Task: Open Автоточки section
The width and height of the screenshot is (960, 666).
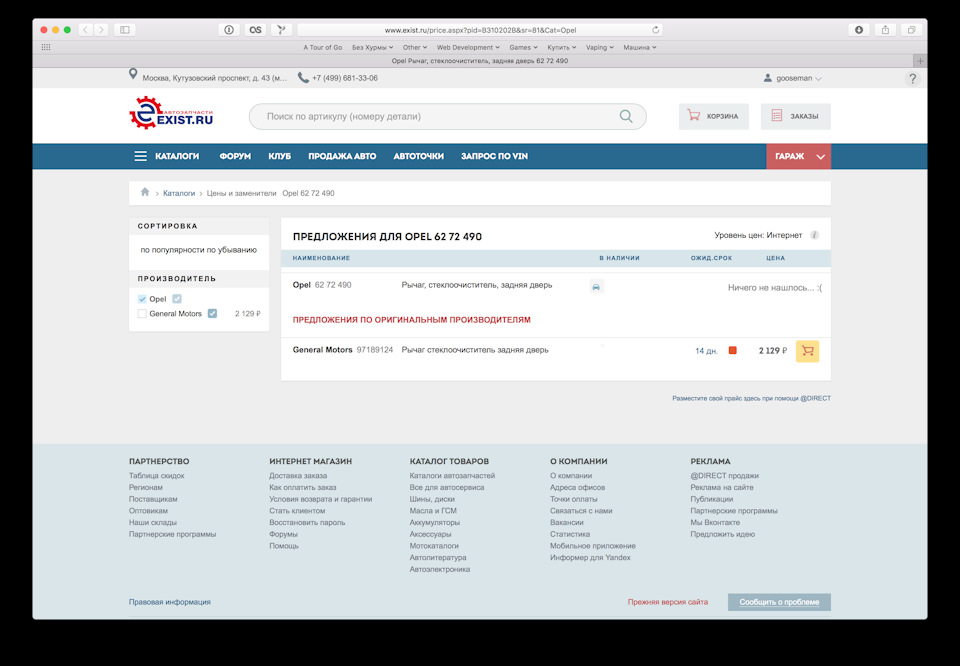Action: tap(418, 156)
